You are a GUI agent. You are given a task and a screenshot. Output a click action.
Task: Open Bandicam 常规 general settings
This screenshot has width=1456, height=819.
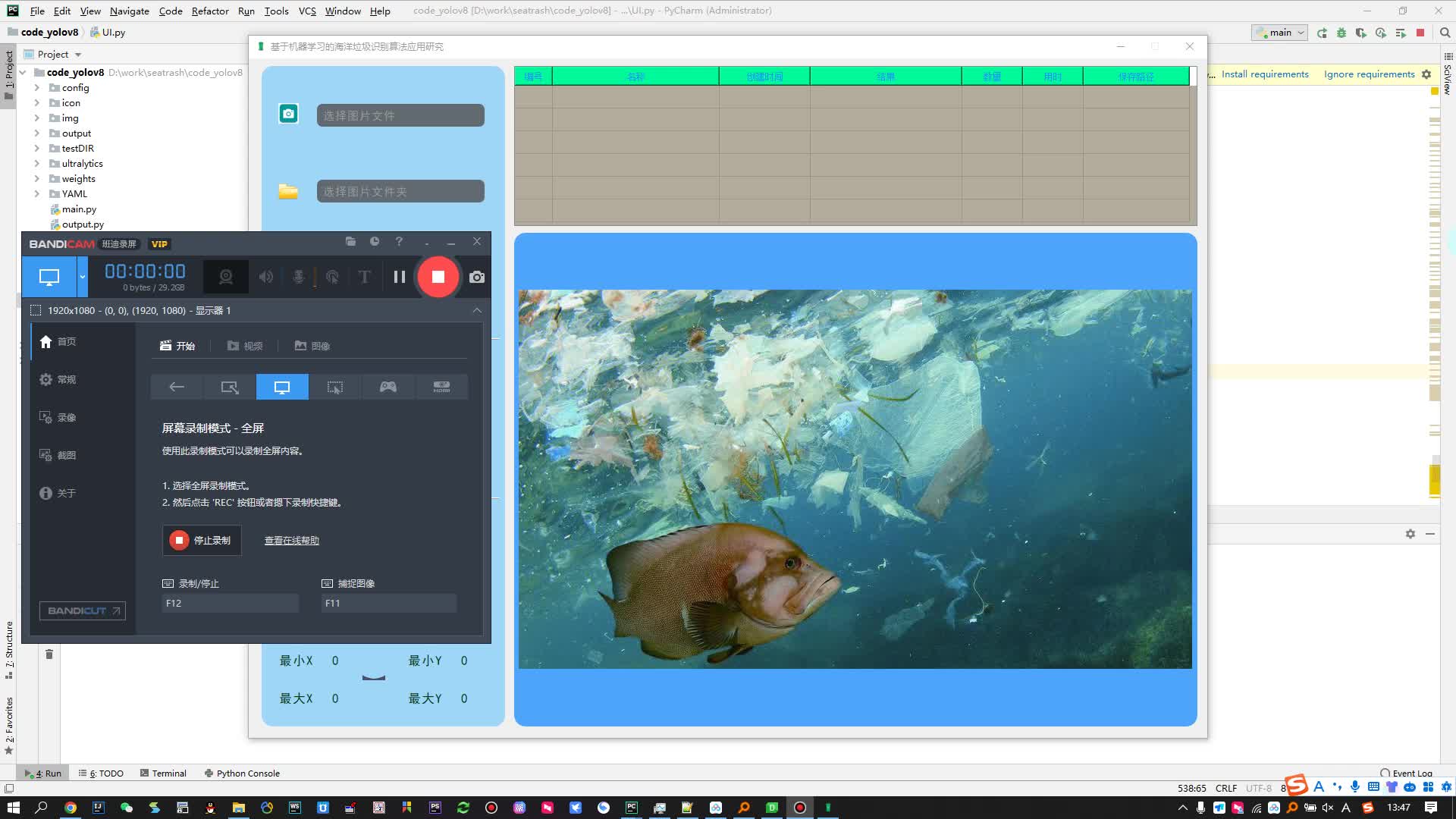58,379
